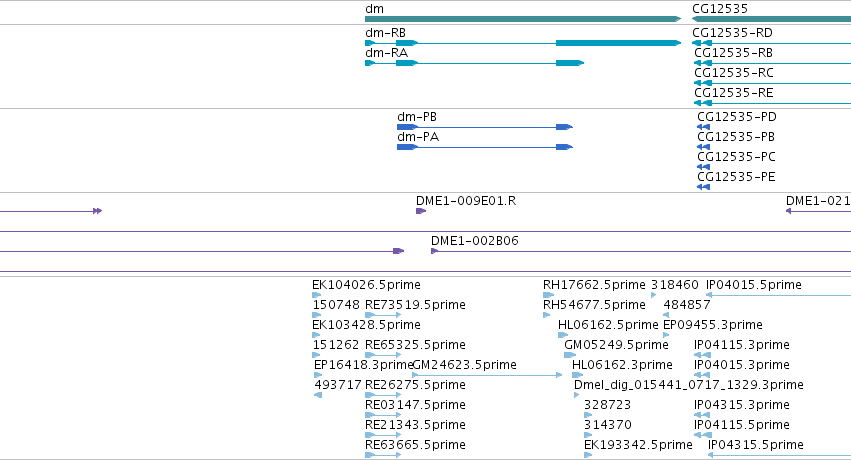Select the CG12535-RB transcript label

click(x=734, y=53)
